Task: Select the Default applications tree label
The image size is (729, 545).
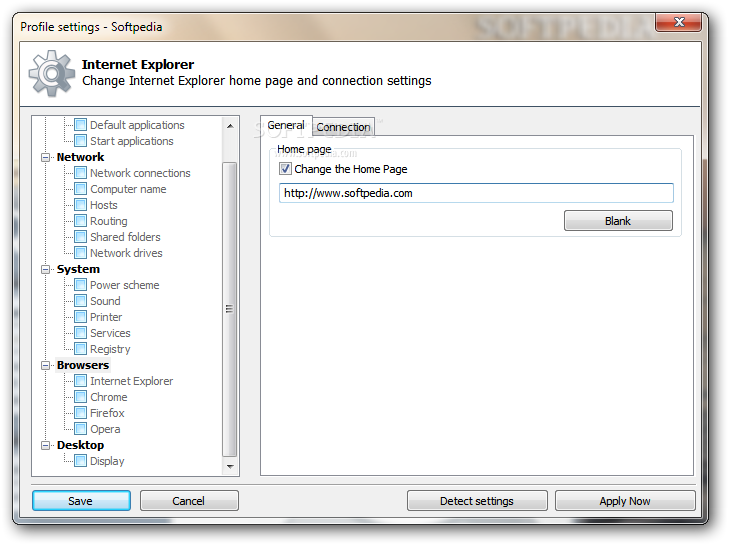Action: pos(137,125)
